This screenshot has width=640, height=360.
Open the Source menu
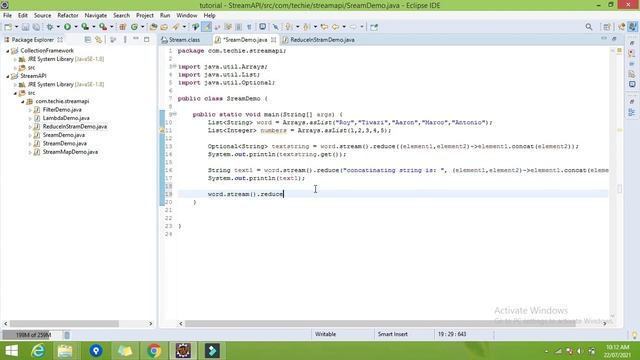(42, 15)
